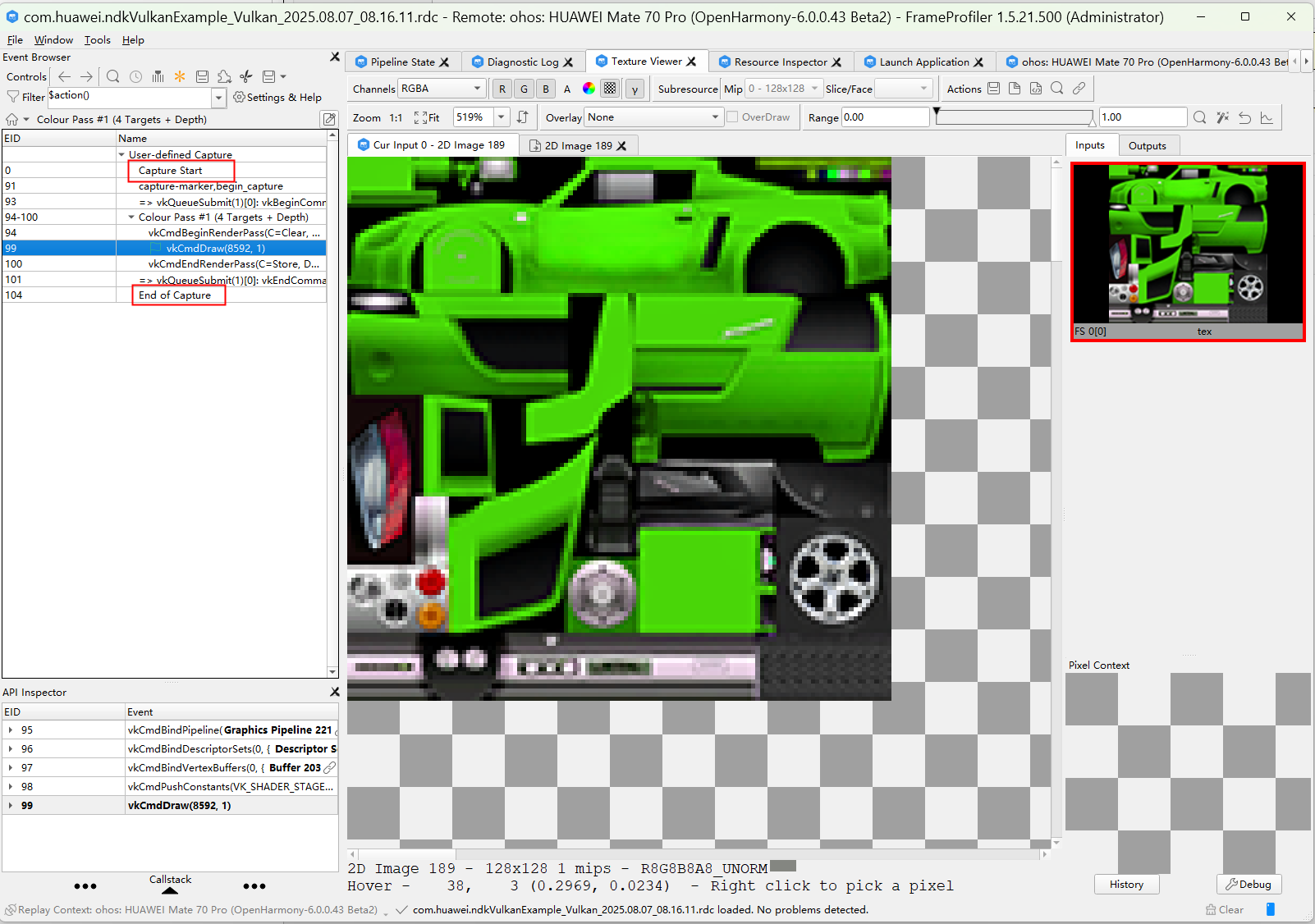The width and height of the screenshot is (1315, 924).
Task: Open the Window menu
Action: (x=53, y=39)
